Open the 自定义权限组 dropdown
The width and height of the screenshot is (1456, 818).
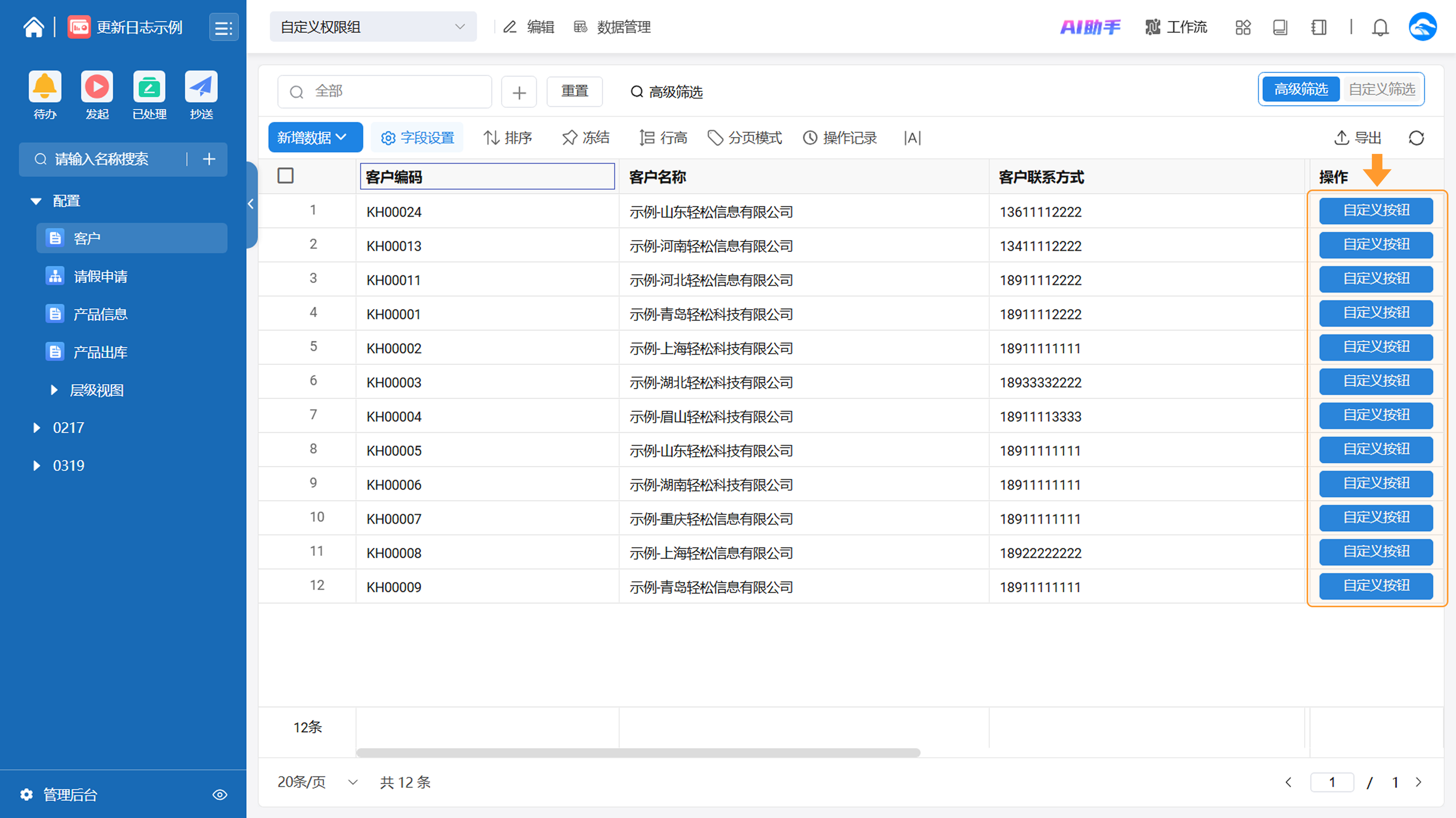coord(373,27)
